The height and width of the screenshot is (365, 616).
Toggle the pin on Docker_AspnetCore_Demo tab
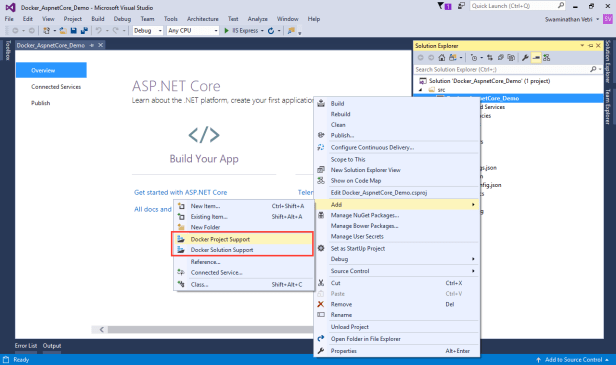[92, 45]
